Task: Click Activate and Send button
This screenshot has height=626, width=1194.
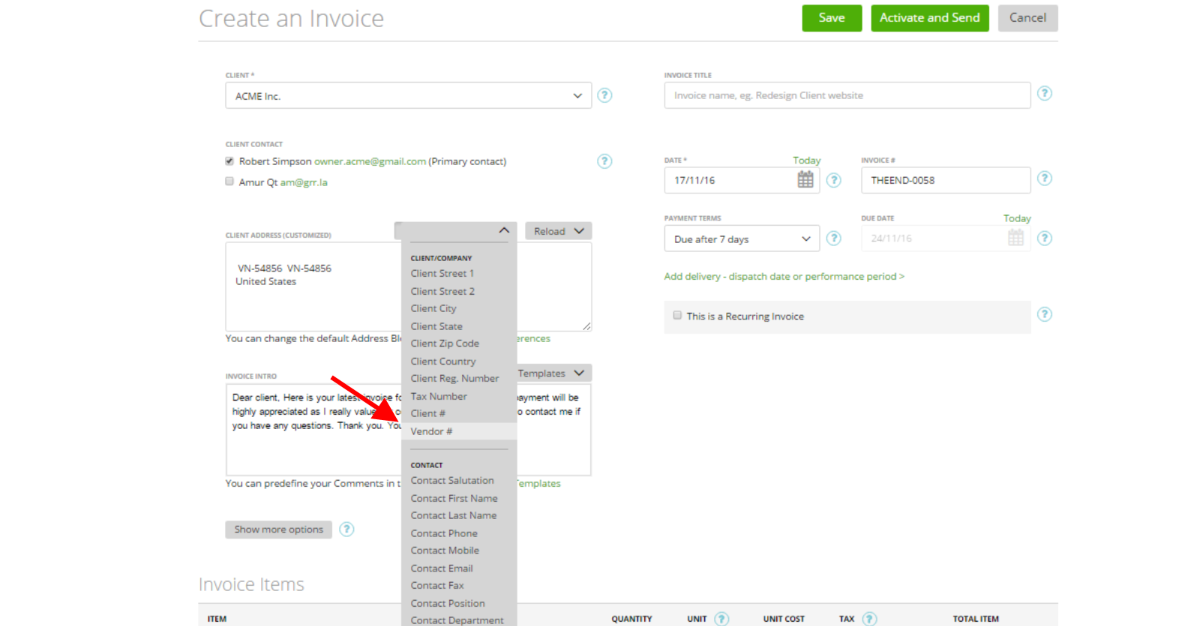Action: click(930, 18)
